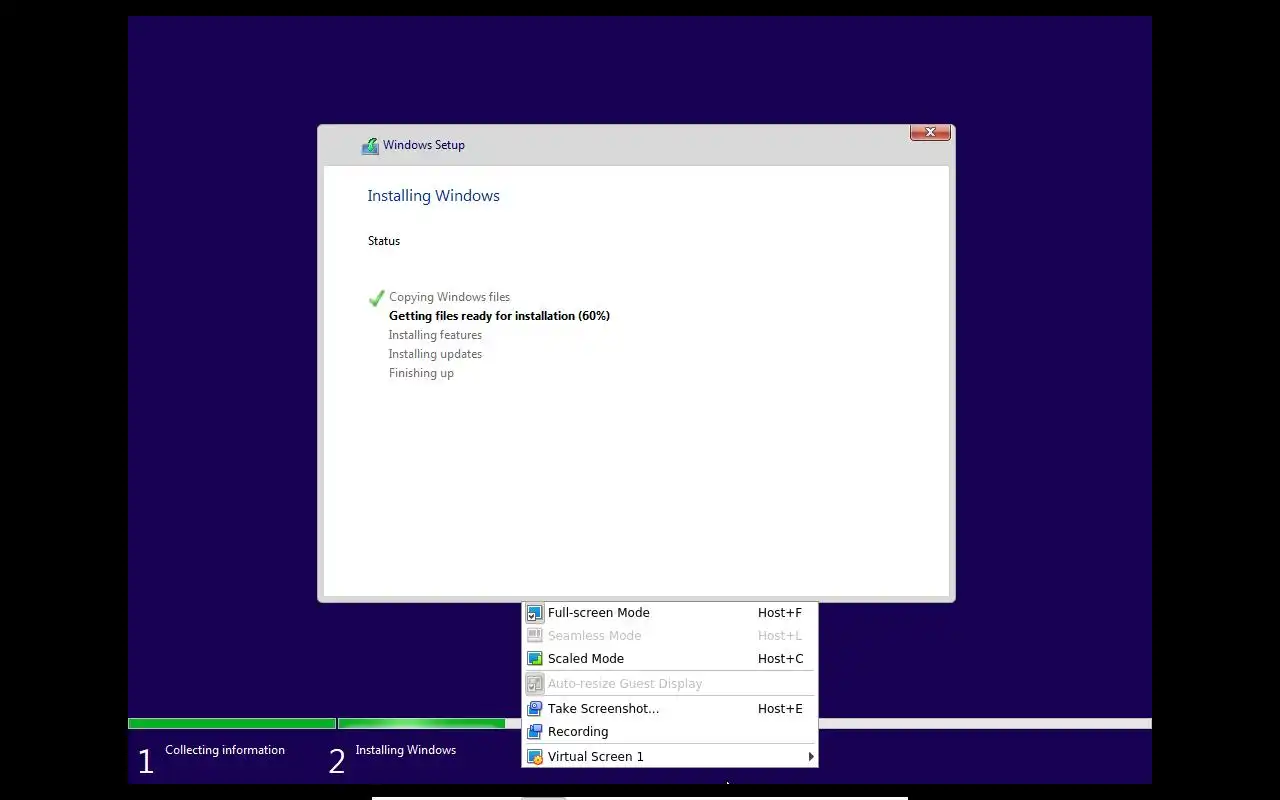Click 'Getting files ready for installation (60%)'
The width and height of the screenshot is (1280, 800).
point(499,316)
